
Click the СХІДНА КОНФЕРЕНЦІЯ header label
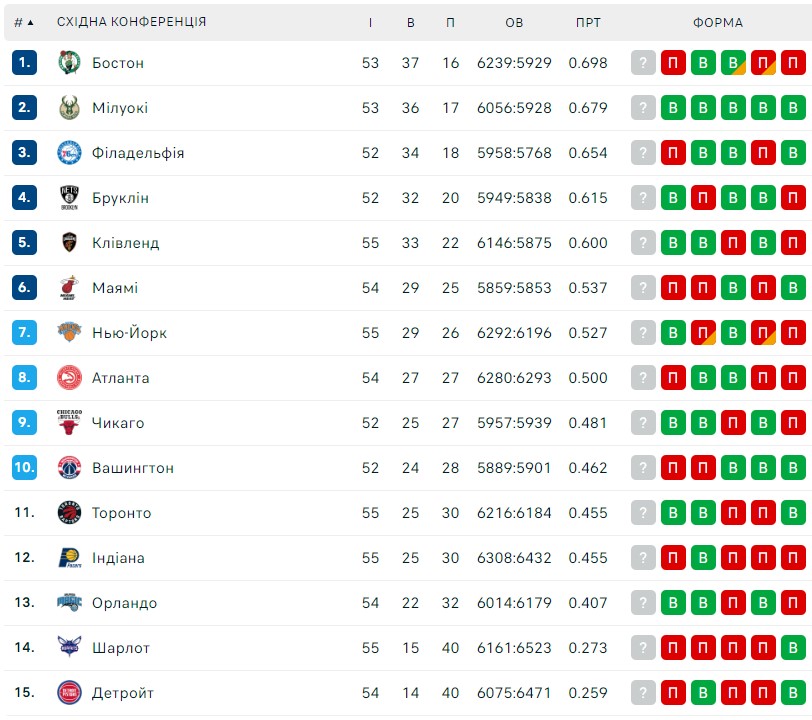click(132, 22)
